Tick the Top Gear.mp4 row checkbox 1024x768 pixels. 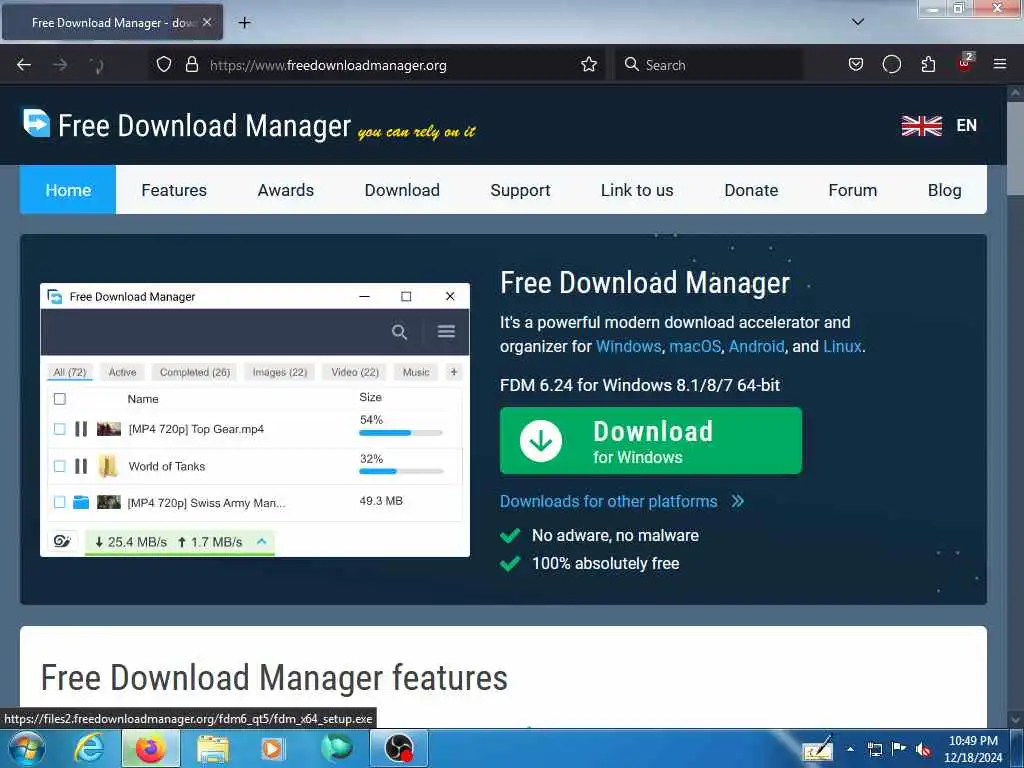[x=59, y=429]
